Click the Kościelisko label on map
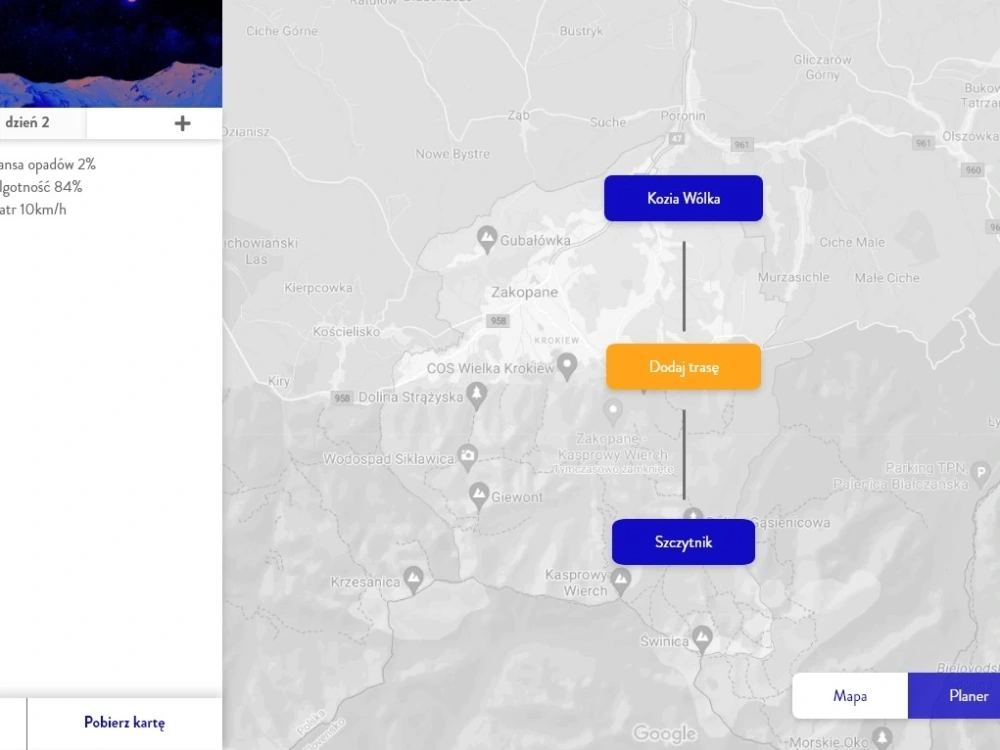Image resolution: width=1000 pixels, height=750 pixels. click(x=346, y=332)
